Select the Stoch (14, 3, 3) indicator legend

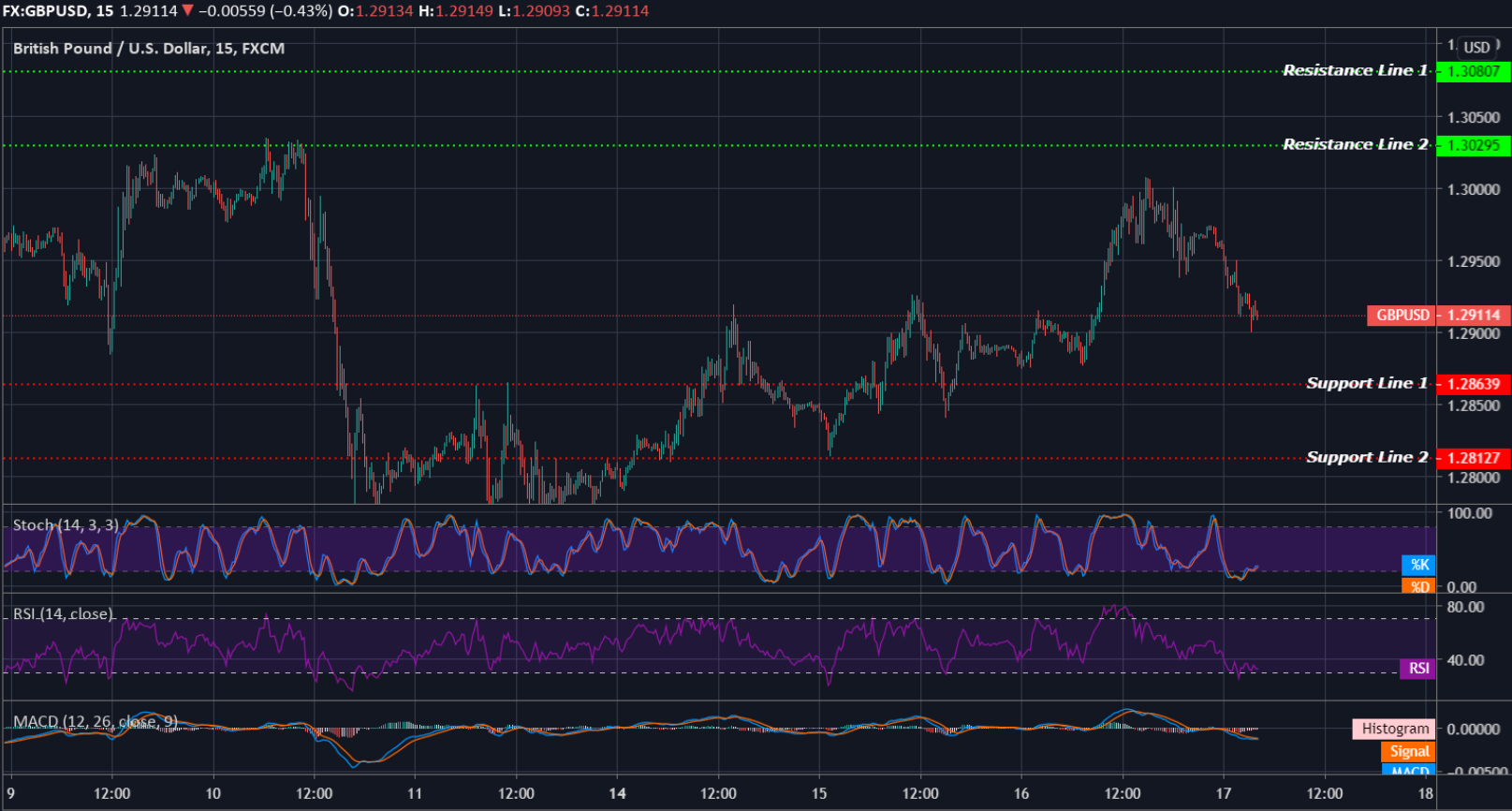click(x=66, y=525)
